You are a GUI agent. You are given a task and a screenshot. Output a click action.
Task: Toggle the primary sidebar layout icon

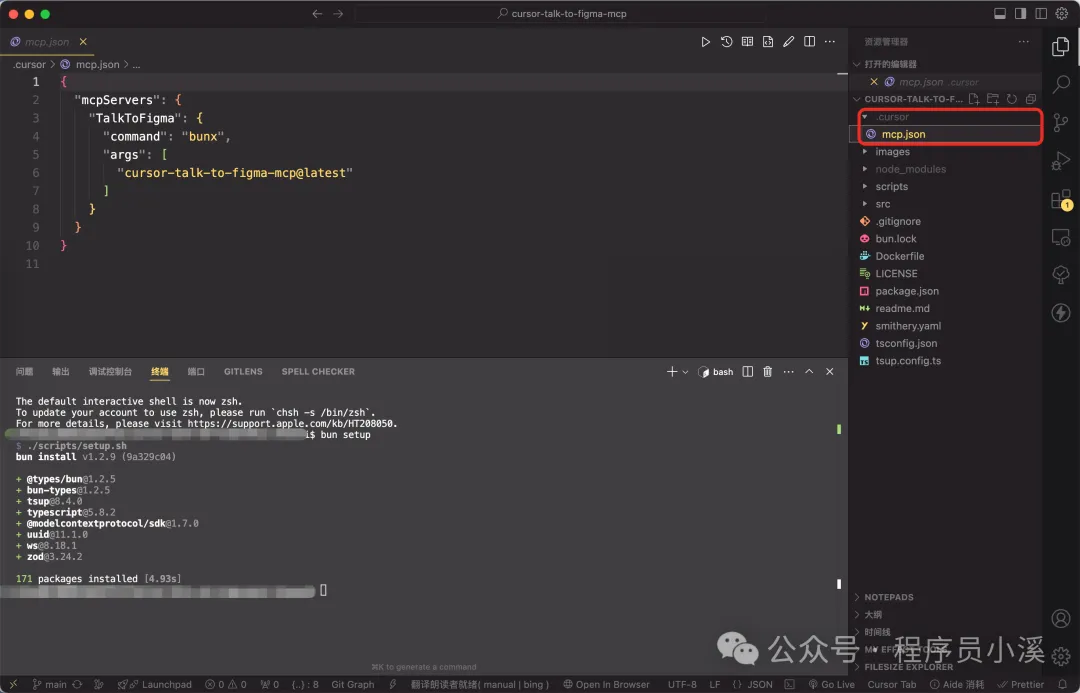click(x=1020, y=13)
